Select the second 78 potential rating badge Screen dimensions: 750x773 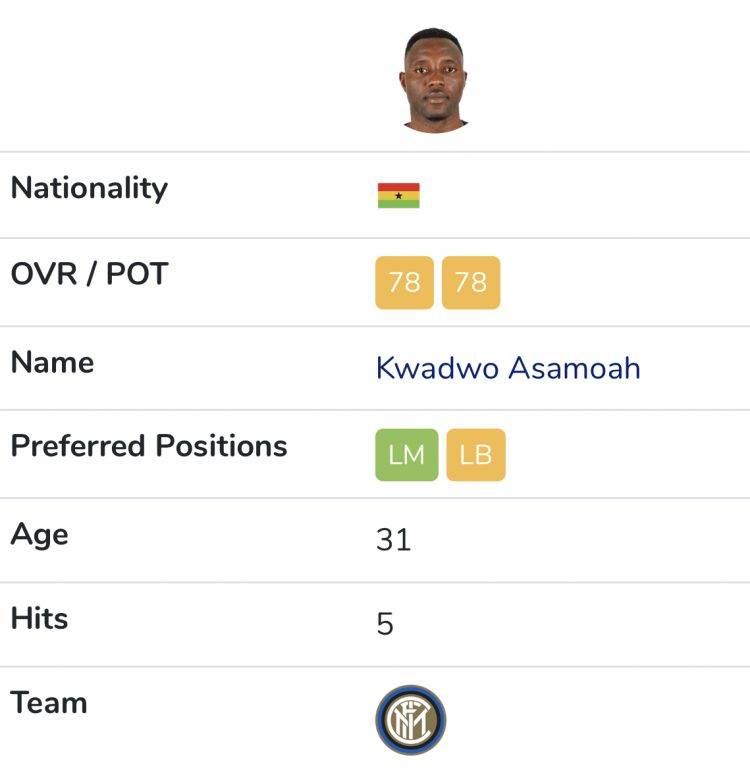(x=471, y=282)
